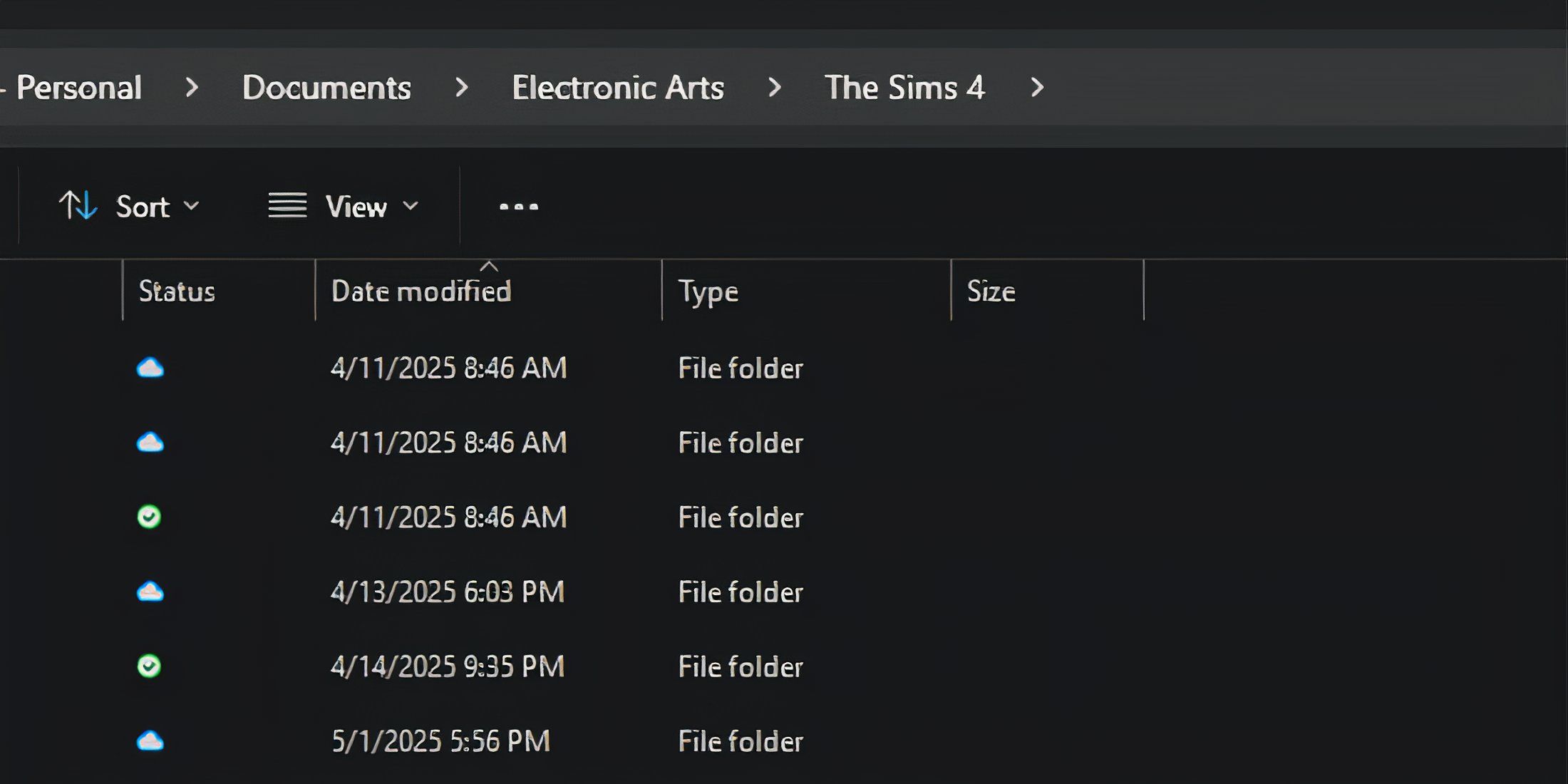Expand chevron after The Sims 4
The height and width of the screenshot is (784, 1568).
(1037, 88)
